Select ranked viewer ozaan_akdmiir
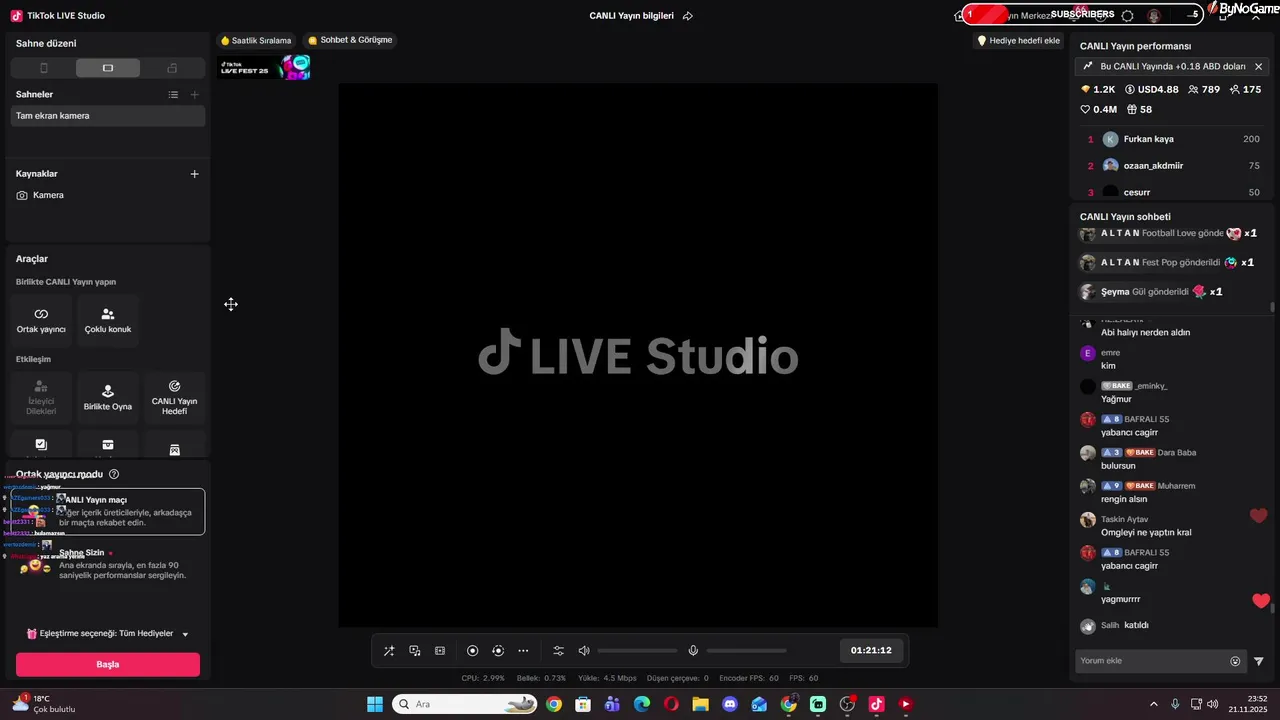Image resolution: width=1280 pixels, height=720 pixels. pyautogui.click(x=1173, y=166)
